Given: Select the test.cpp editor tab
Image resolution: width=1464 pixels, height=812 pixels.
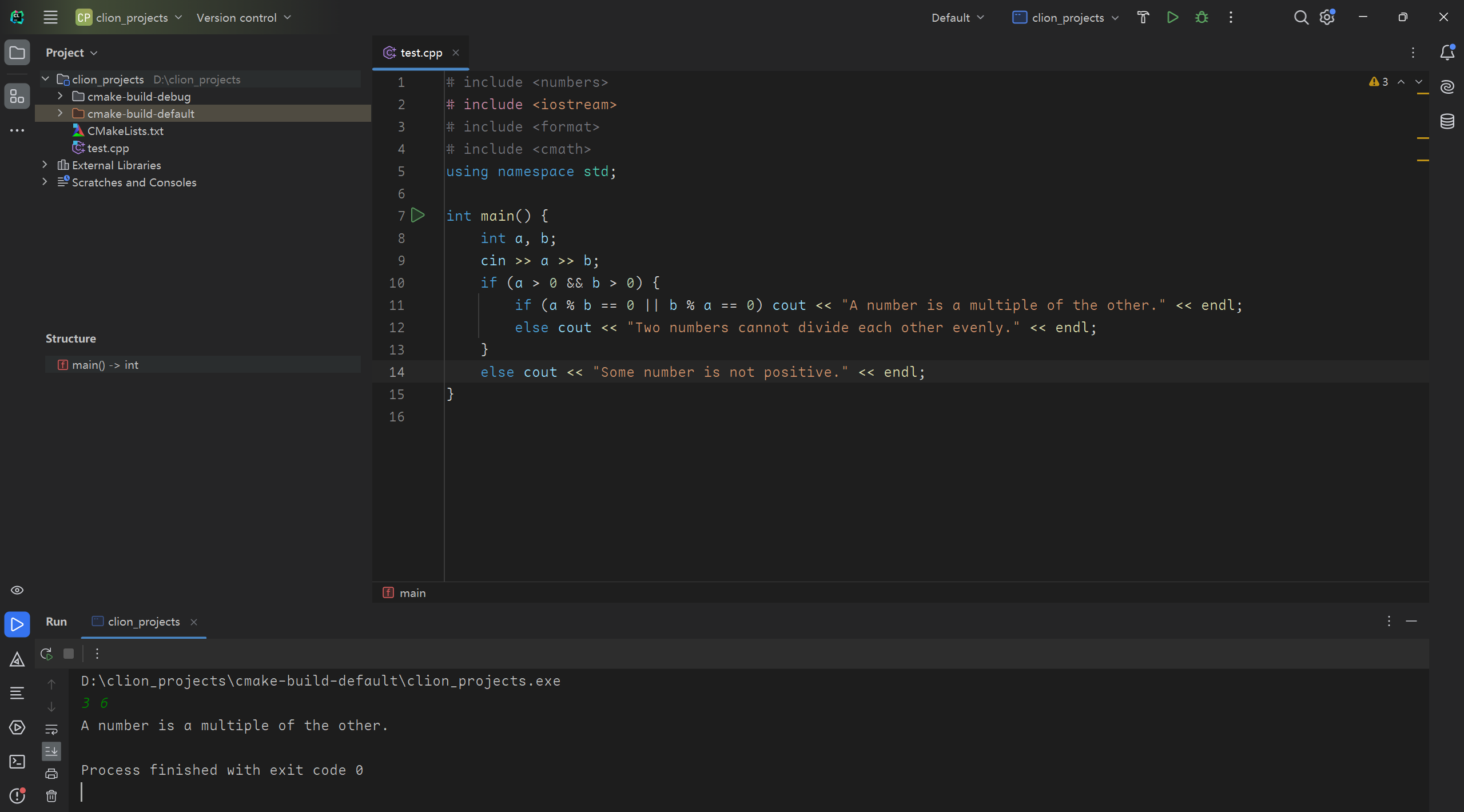Looking at the screenshot, I should [420, 53].
